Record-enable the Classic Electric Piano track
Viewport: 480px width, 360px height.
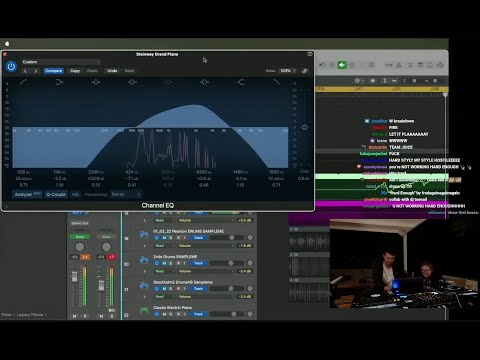[x=178, y=314]
